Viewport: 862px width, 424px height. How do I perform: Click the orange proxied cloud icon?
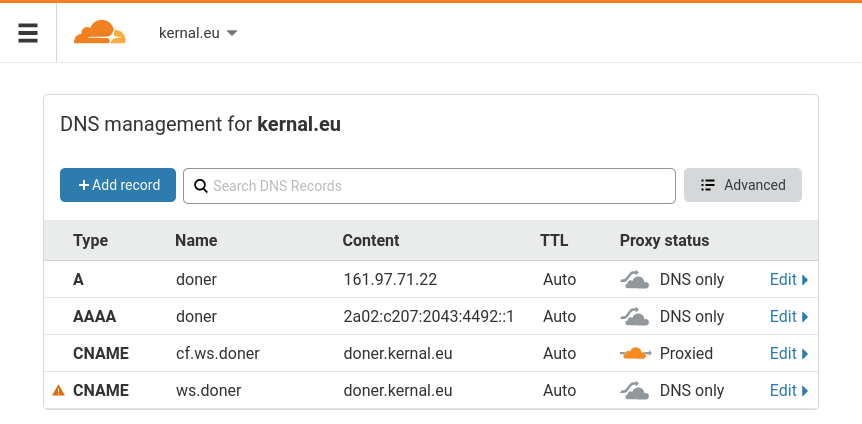[x=634, y=354]
